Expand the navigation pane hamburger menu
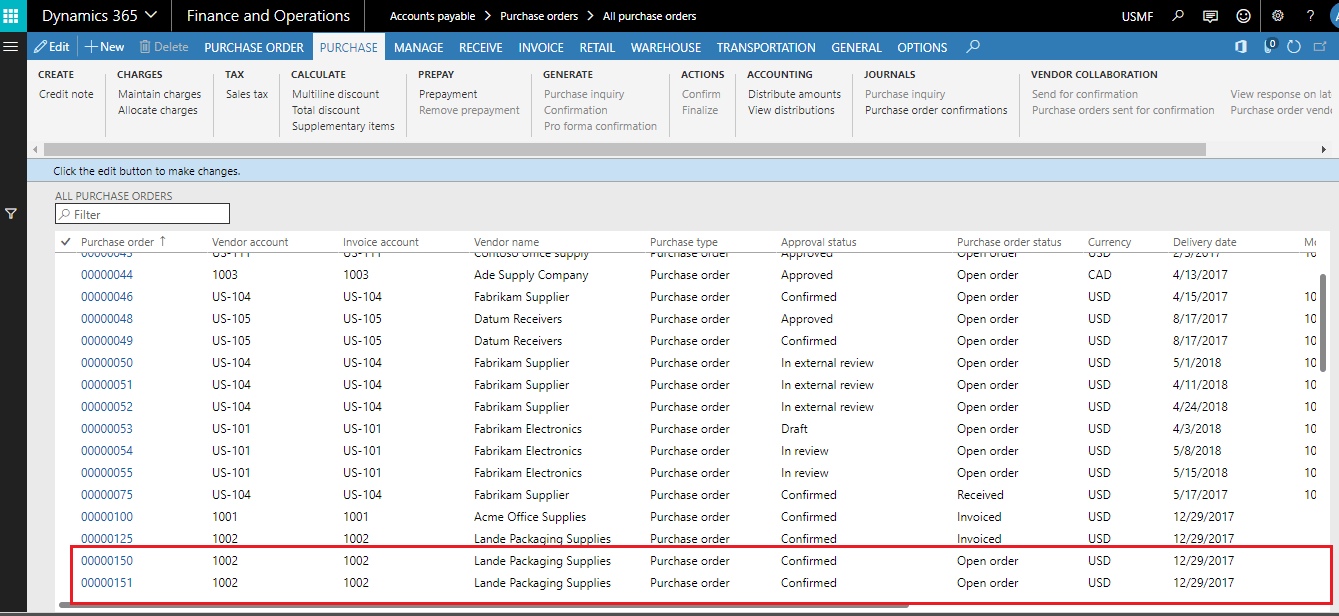Screen dimensions: 1339x616 pos(11,46)
